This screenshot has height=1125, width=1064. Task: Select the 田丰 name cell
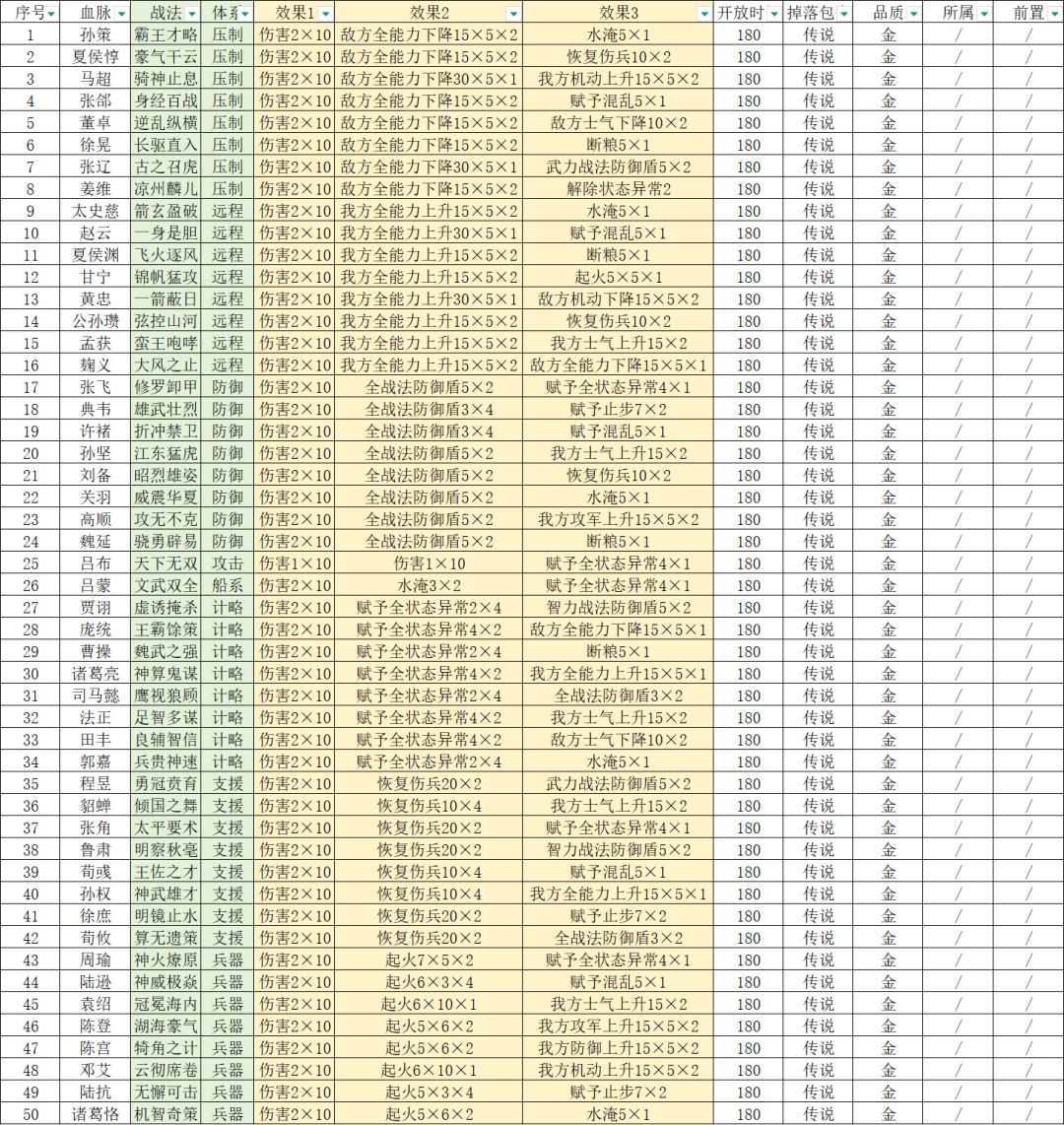tap(96, 739)
